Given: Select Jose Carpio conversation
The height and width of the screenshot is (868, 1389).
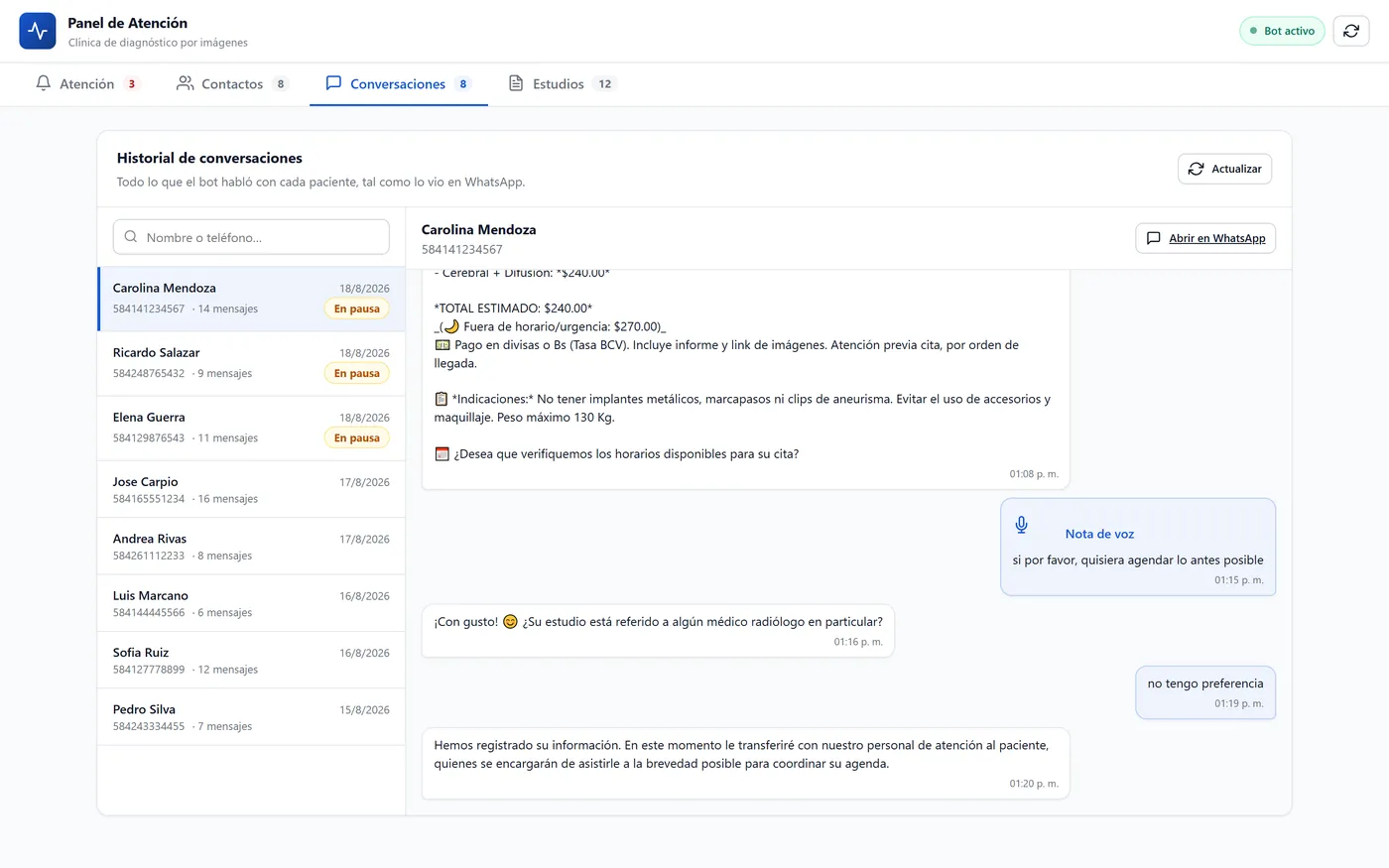Looking at the screenshot, I should 251,489.
